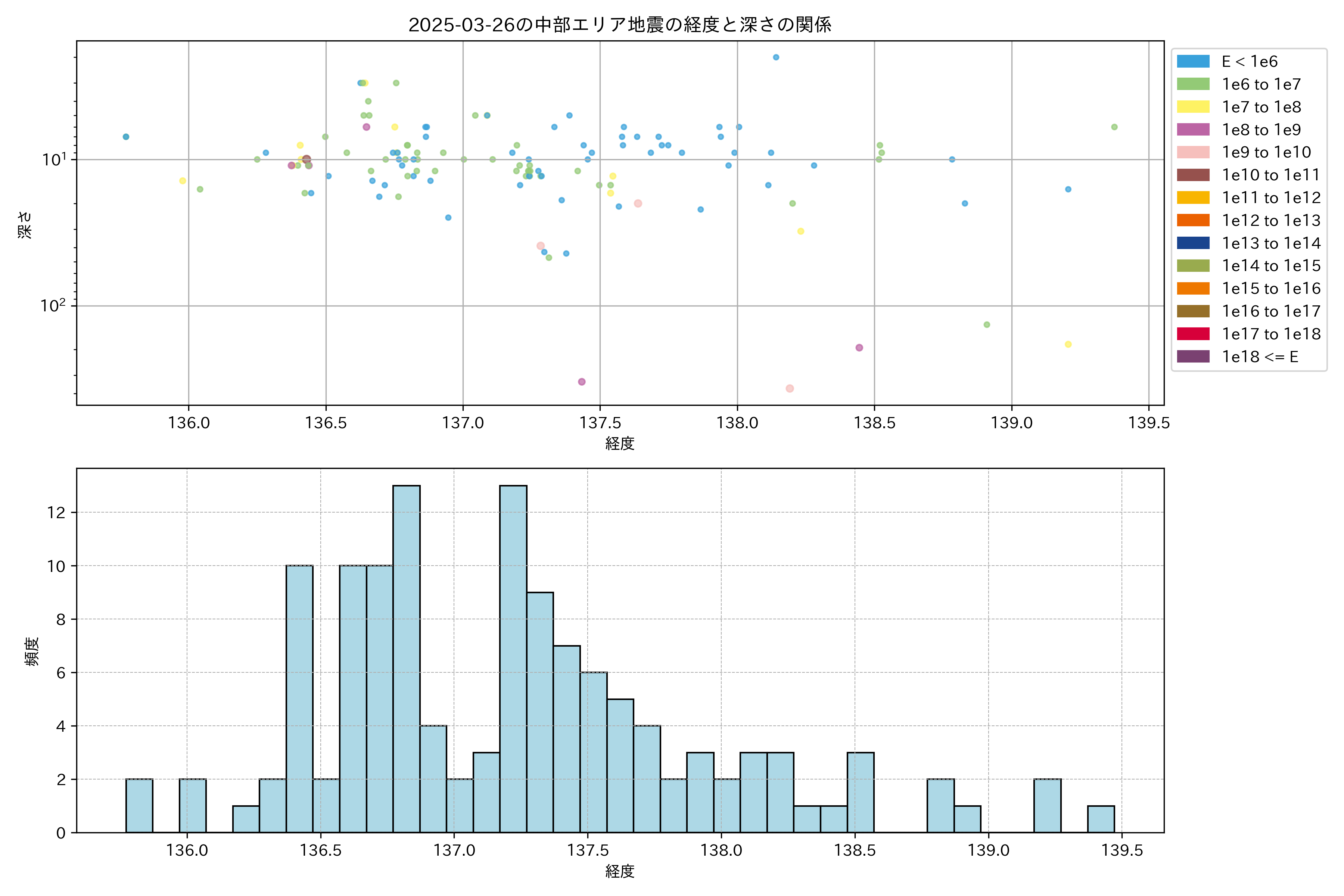Click the '1e15 to 1e16' legend label
Screen dimensions: 1344x896
pyautogui.click(x=1271, y=289)
